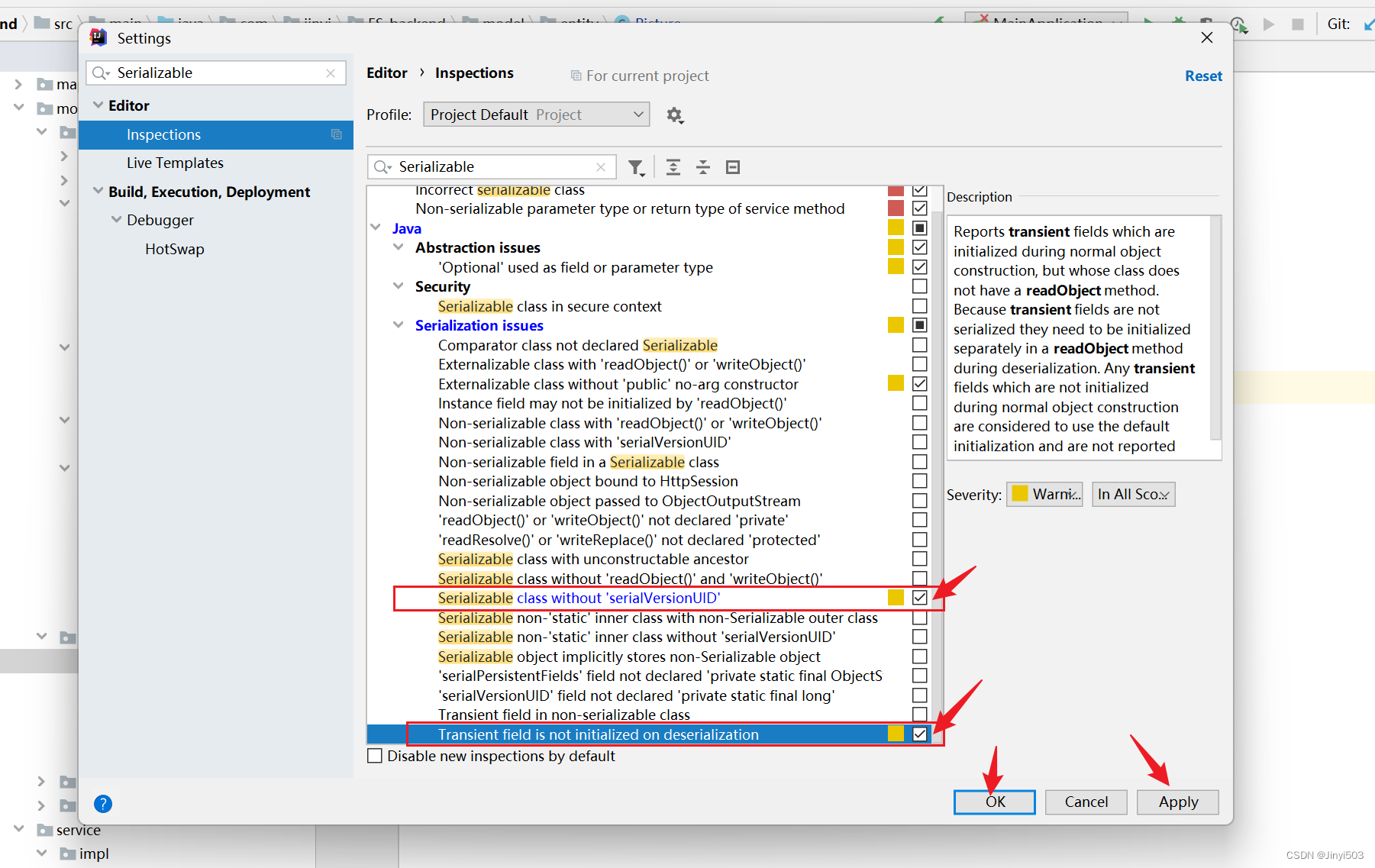Click the OK button
The image size is (1375, 868).
995,802
